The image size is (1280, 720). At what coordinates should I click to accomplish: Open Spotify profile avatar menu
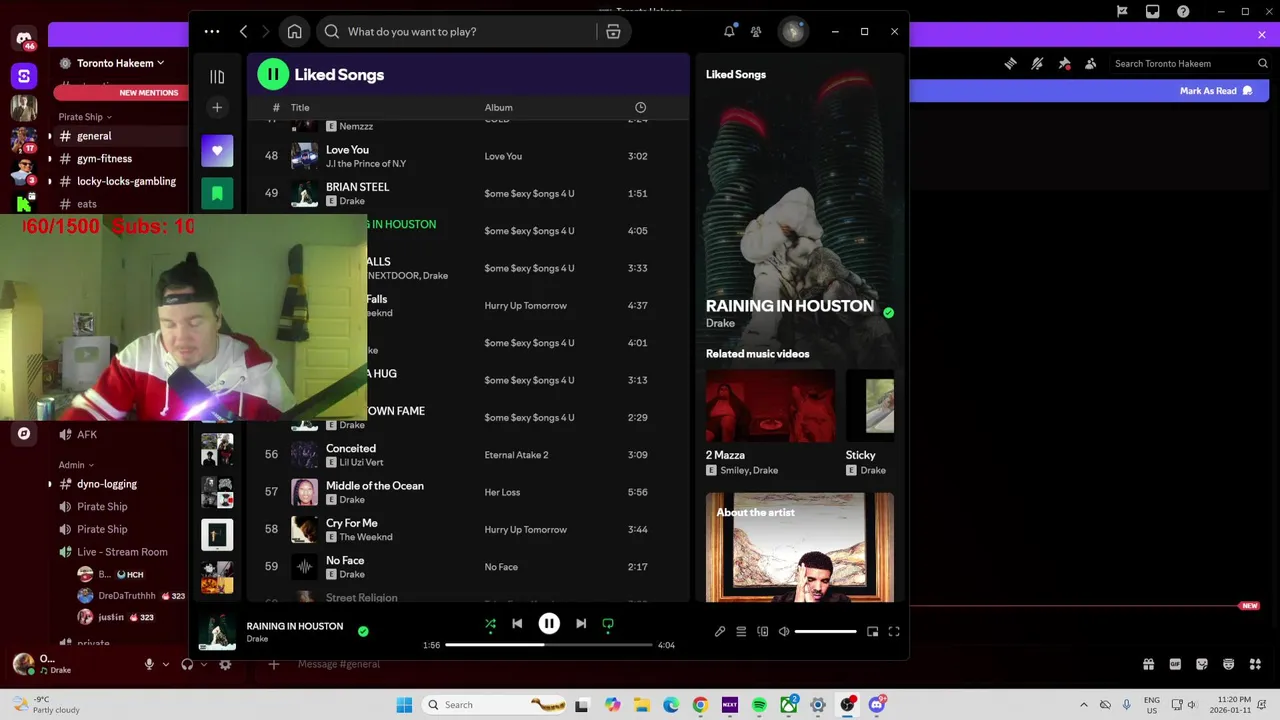(x=793, y=32)
